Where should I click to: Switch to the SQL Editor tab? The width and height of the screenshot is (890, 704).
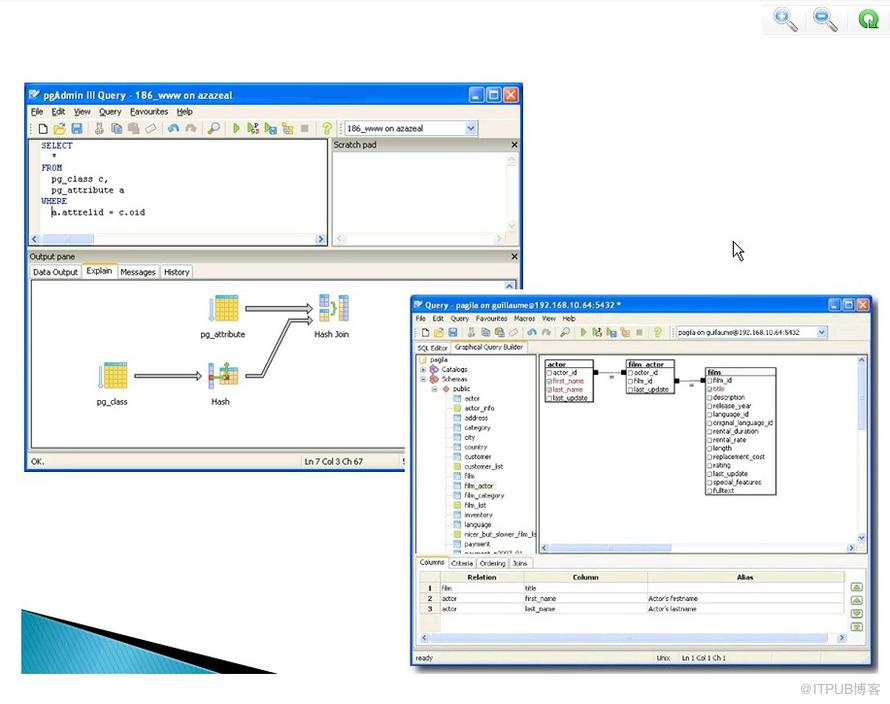433,347
